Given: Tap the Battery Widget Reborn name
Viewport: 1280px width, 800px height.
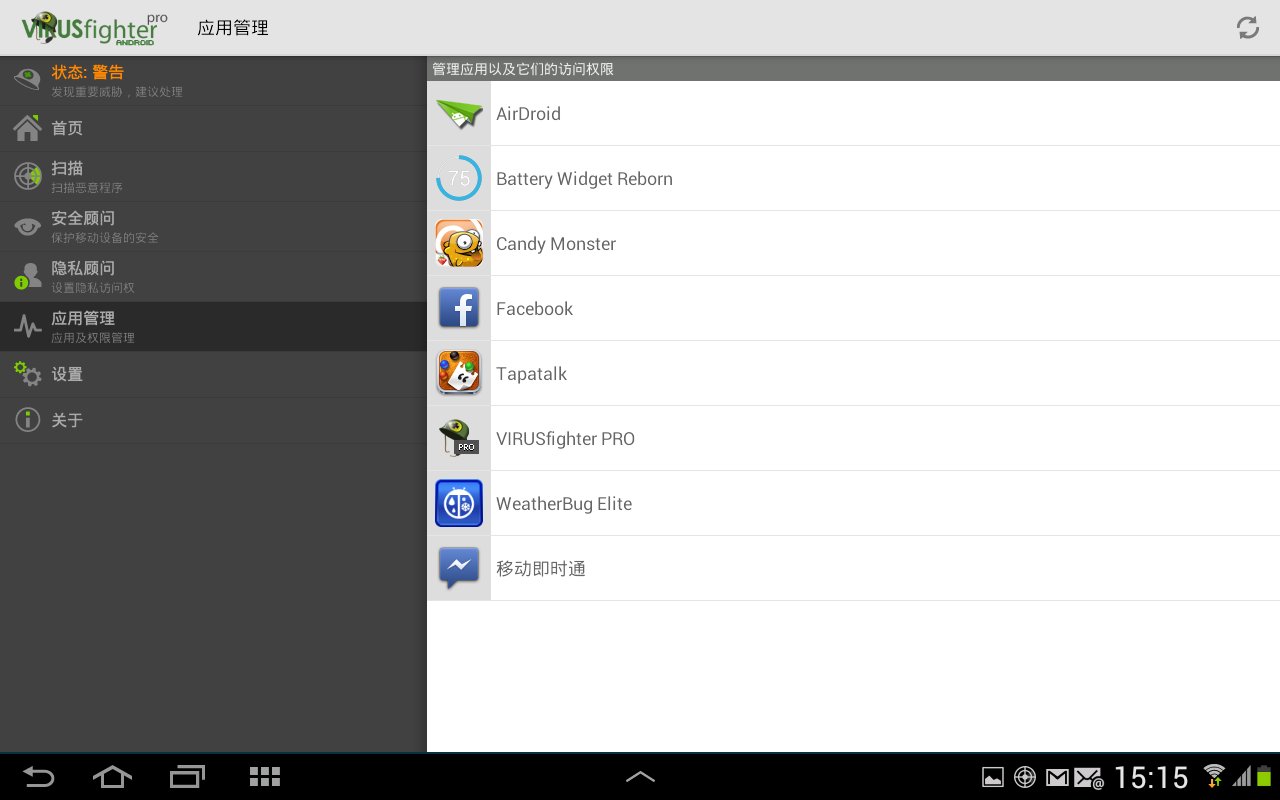Looking at the screenshot, I should coord(584,179).
